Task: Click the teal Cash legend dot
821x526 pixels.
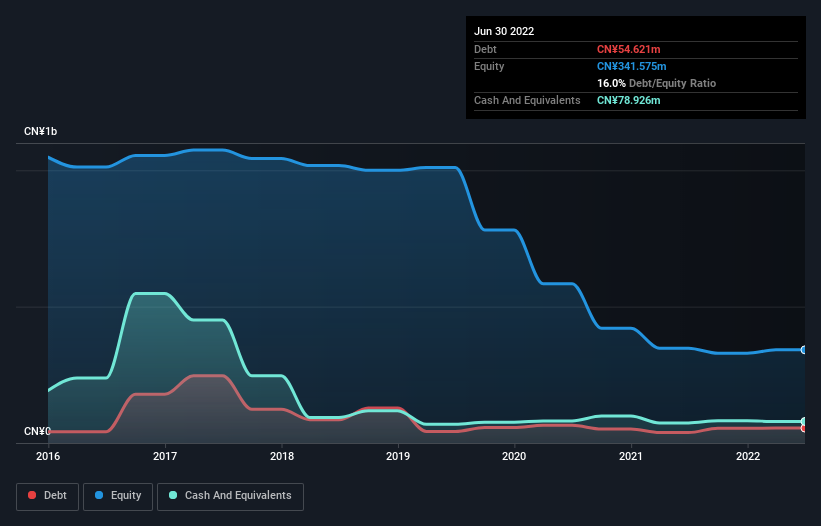Action: tap(173, 495)
